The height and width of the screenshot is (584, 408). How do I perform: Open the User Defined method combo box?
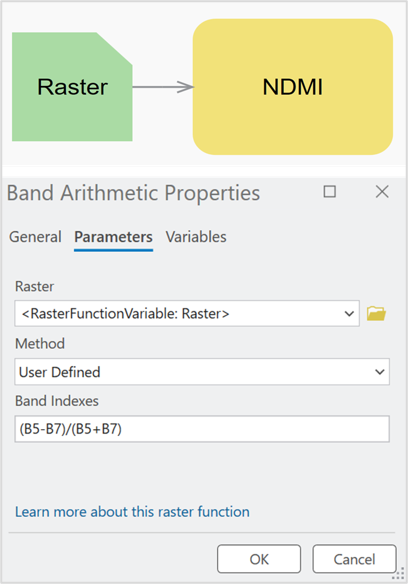pos(202,372)
